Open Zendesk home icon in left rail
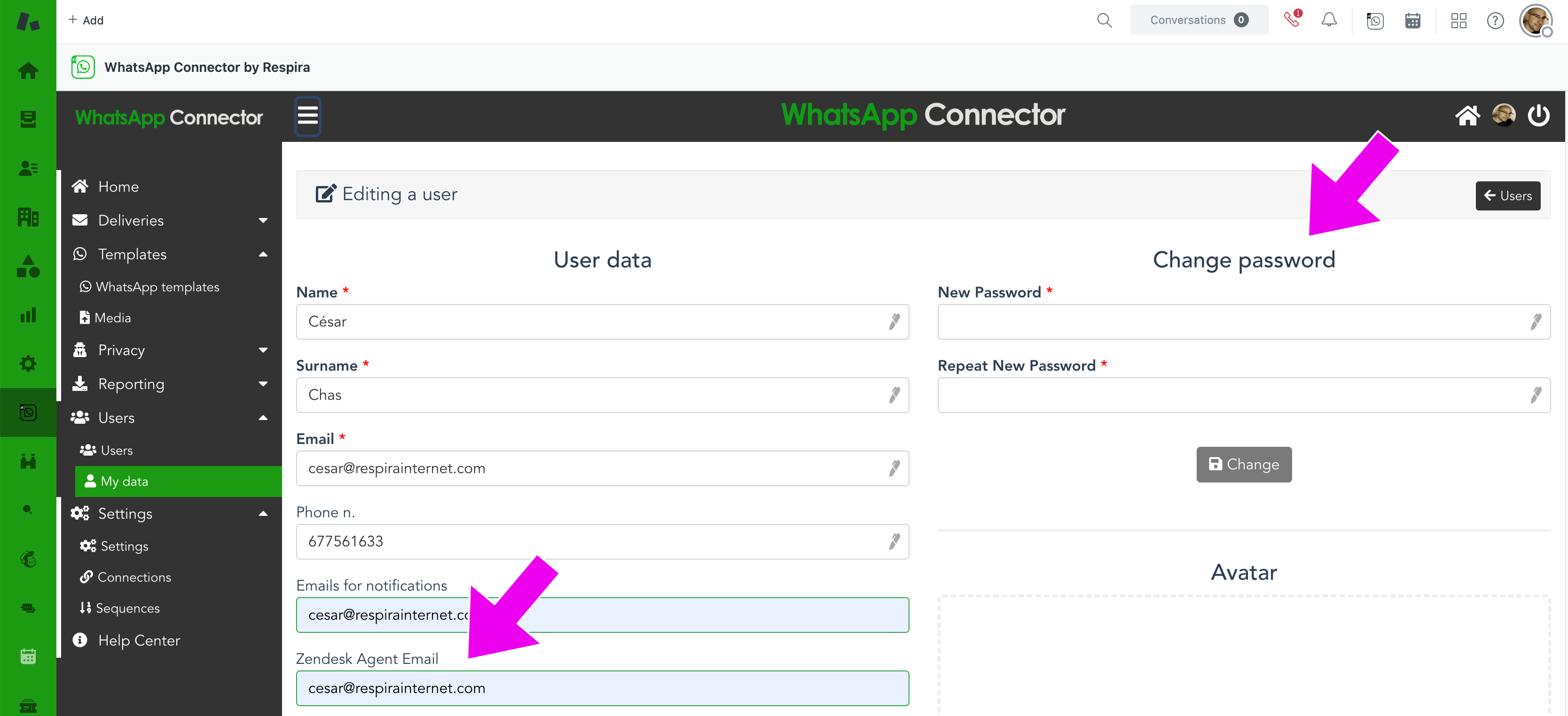Screen dimensions: 1568x716 tap(28, 70)
